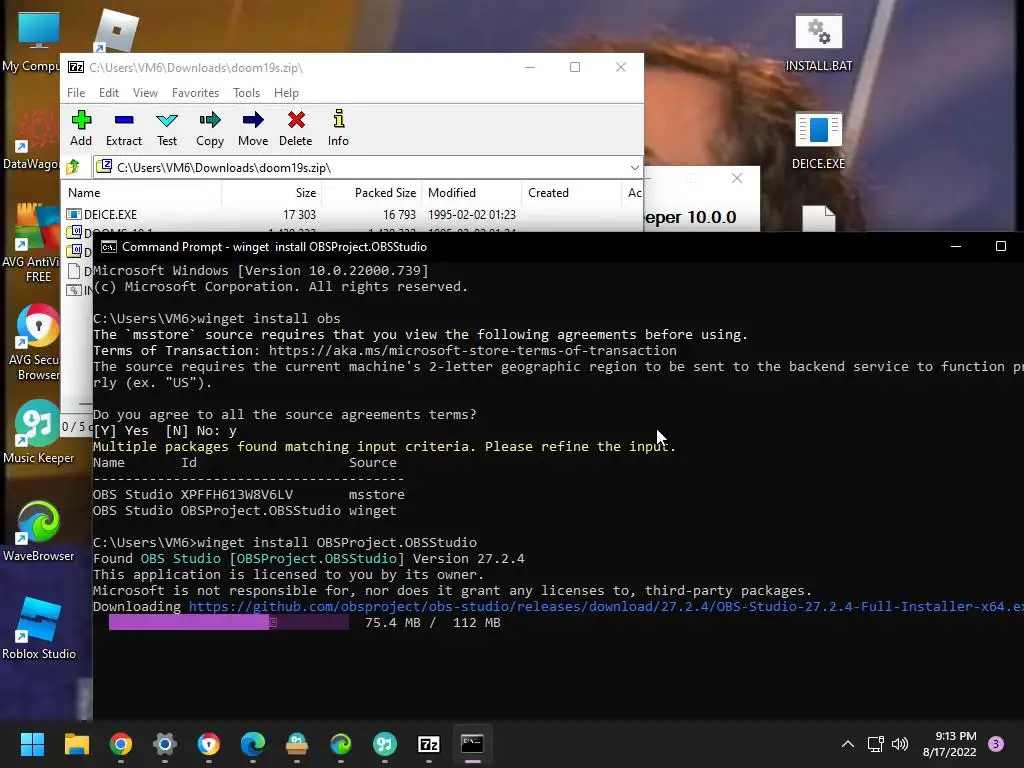Click the microsoft-store-terms-of-transaction URL text

click(472, 350)
